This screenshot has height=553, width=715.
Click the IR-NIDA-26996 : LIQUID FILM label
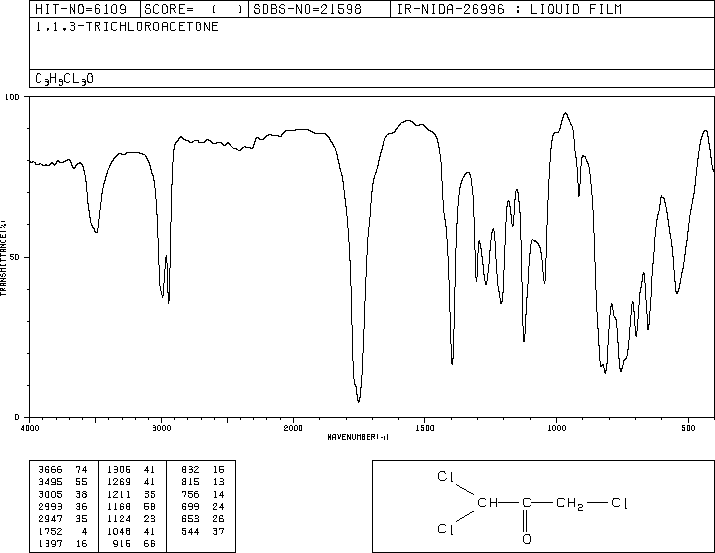coord(509,9)
